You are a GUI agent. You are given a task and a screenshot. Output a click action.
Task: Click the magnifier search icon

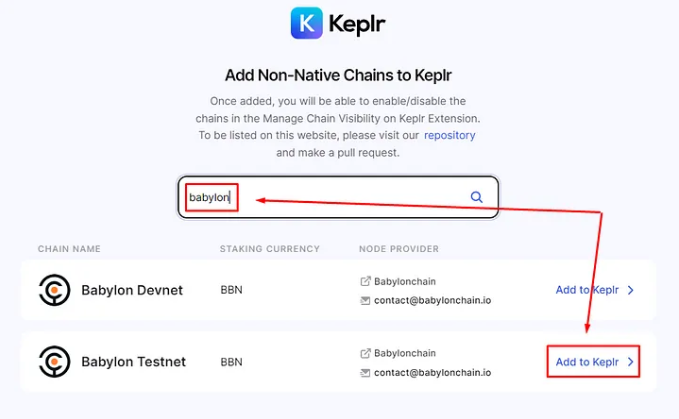tap(476, 197)
